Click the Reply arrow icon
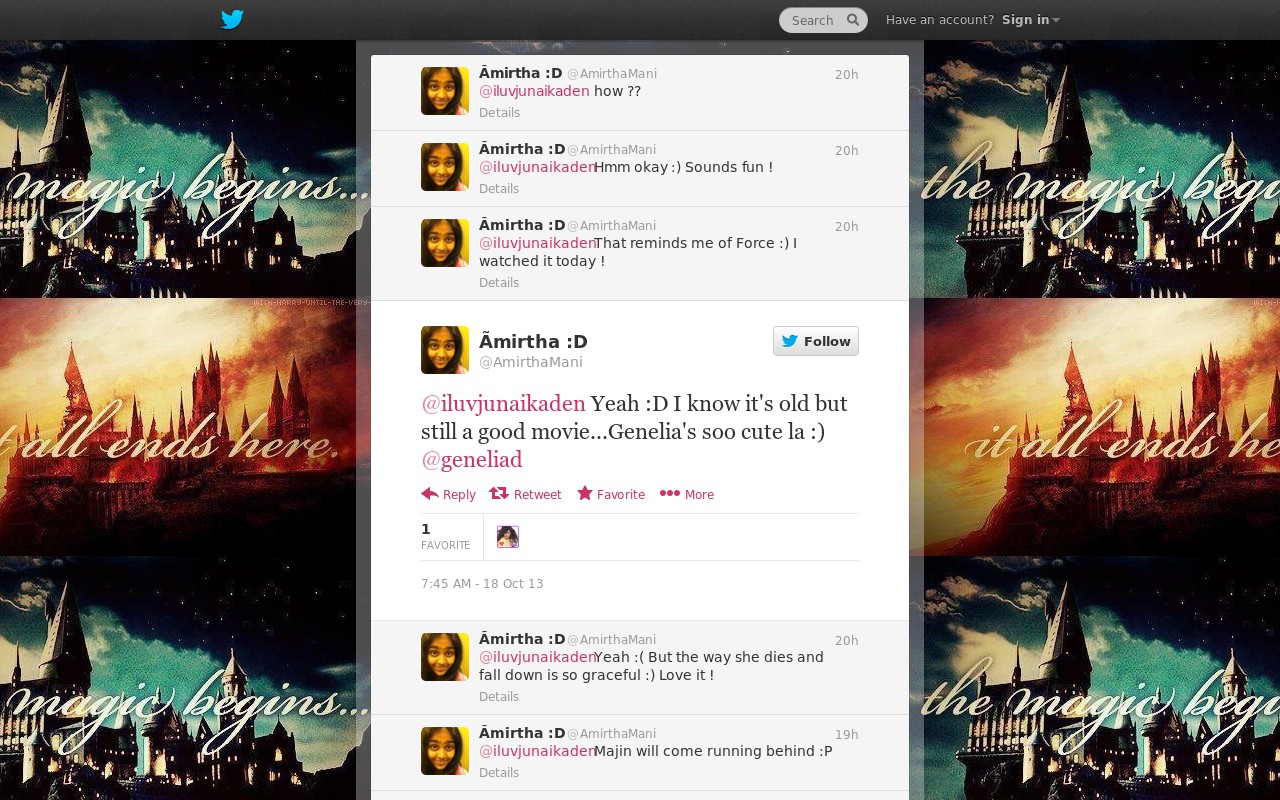 click(x=430, y=493)
